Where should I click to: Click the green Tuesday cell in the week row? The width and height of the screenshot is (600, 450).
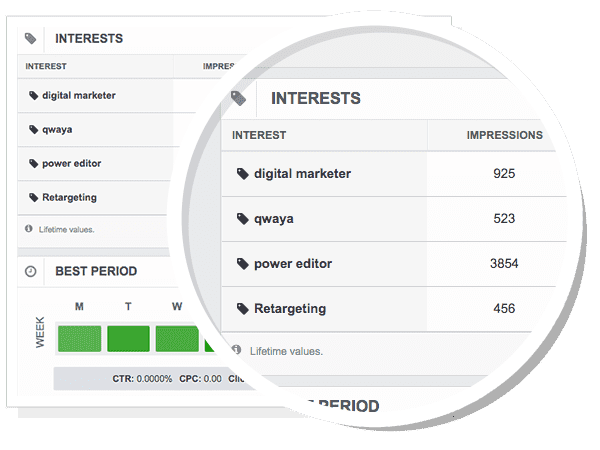pos(128,338)
